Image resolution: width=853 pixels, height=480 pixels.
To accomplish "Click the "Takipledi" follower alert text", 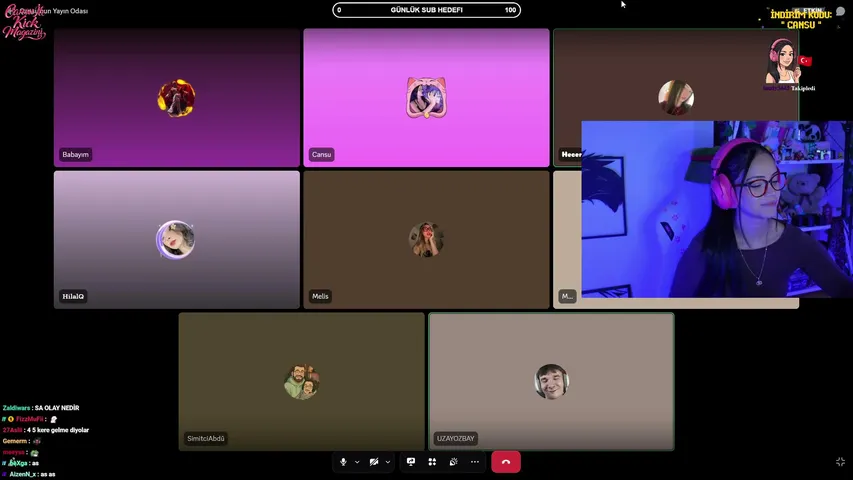I will (803, 88).
